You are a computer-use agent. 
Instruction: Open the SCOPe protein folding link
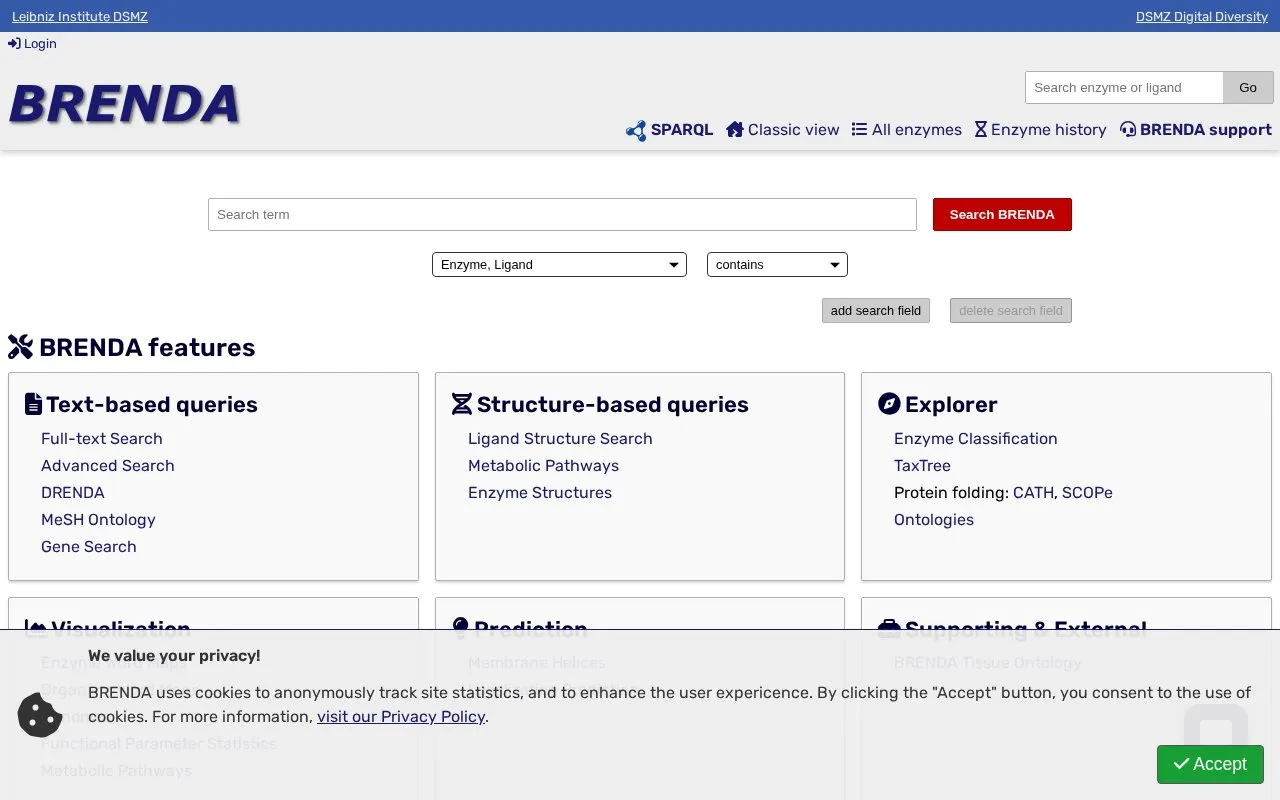coord(1087,492)
